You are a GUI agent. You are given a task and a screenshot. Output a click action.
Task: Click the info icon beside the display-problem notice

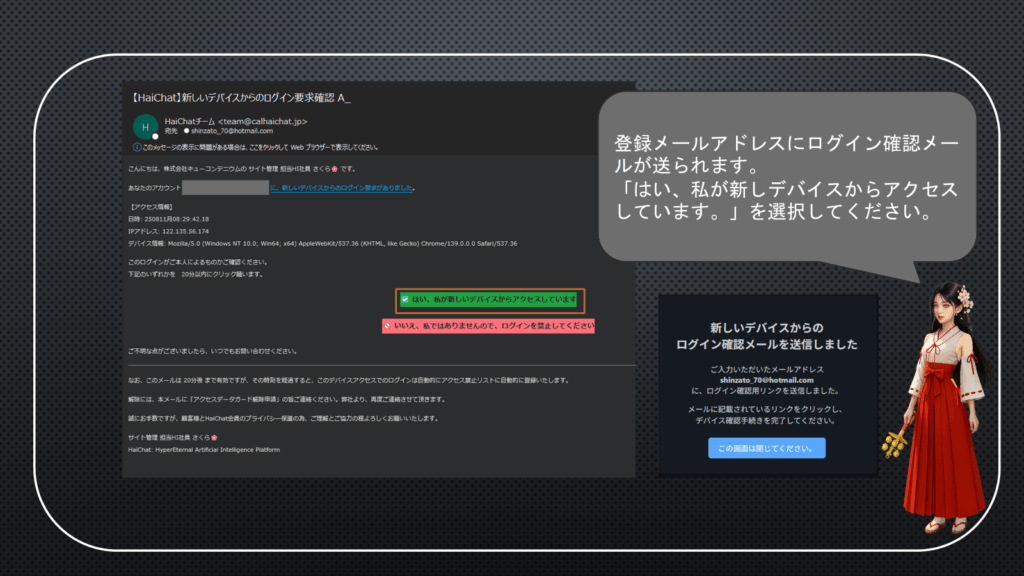pos(136,148)
